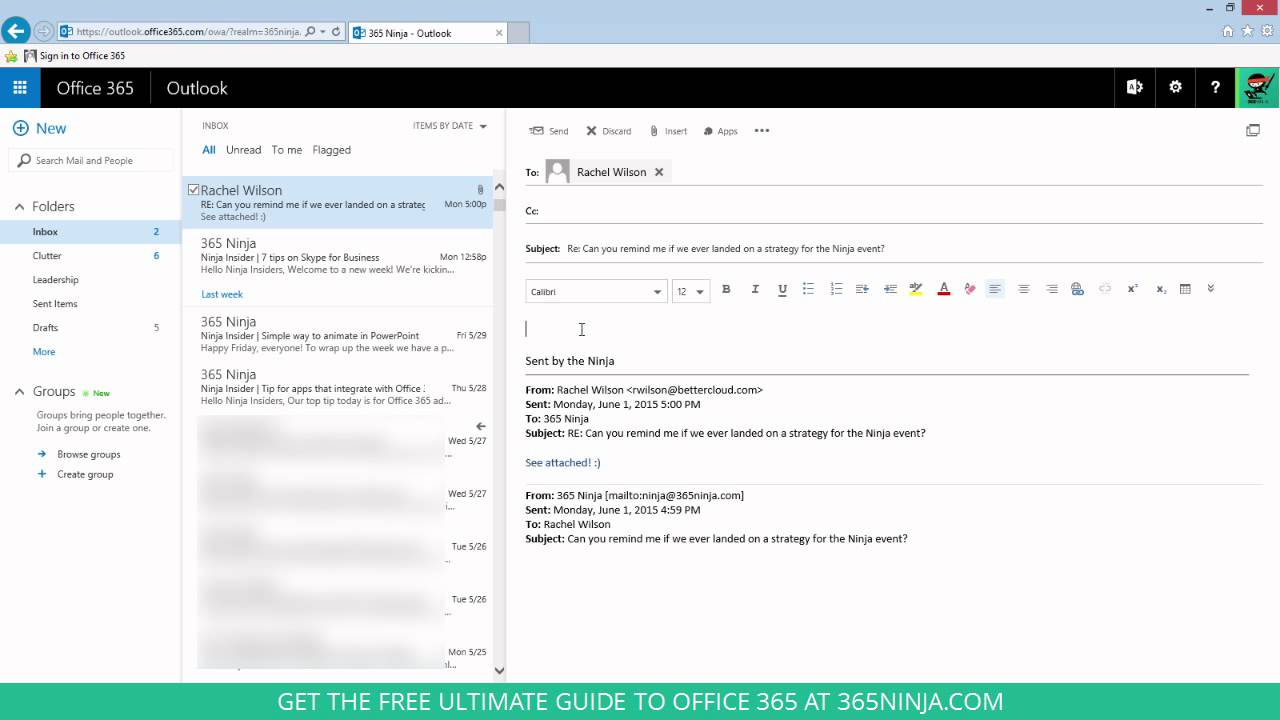Open the Simple way to animate in PowerPoint email
Screen dimensions: 1280x720
(x=338, y=335)
